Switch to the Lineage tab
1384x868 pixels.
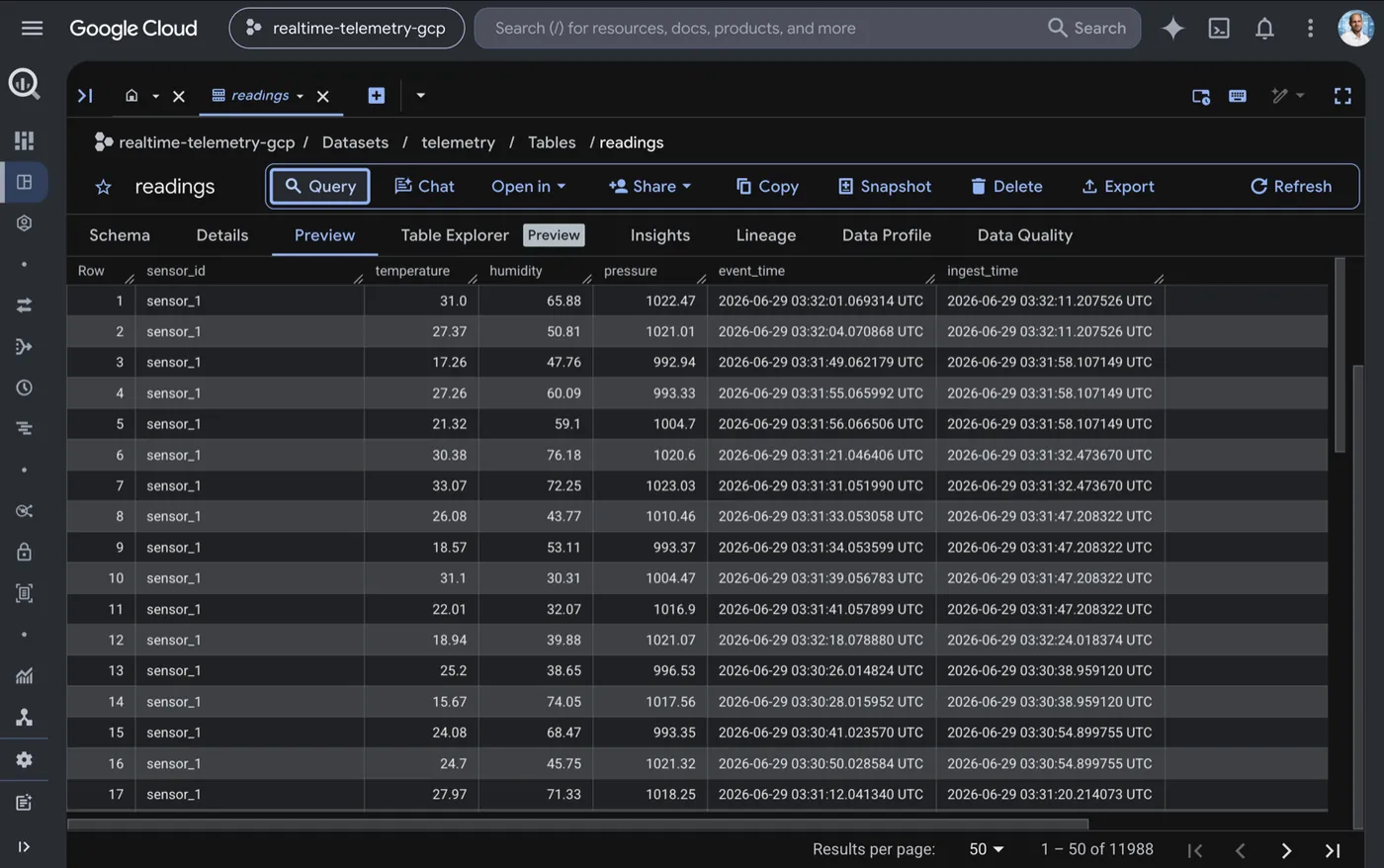[766, 235]
